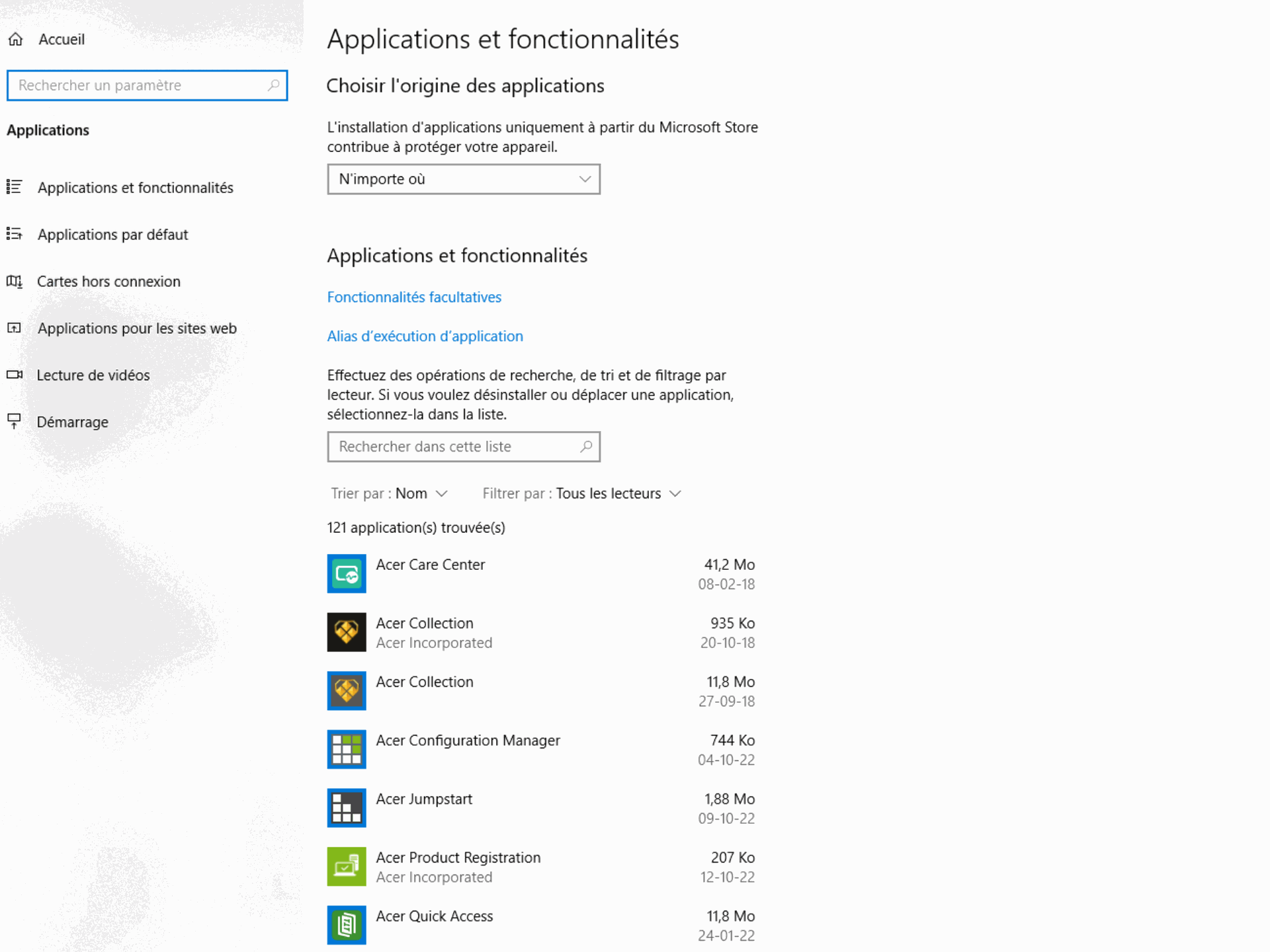Open the N'importe où origin dropdown
The height and width of the screenshot is (952, 1270).
464,179
